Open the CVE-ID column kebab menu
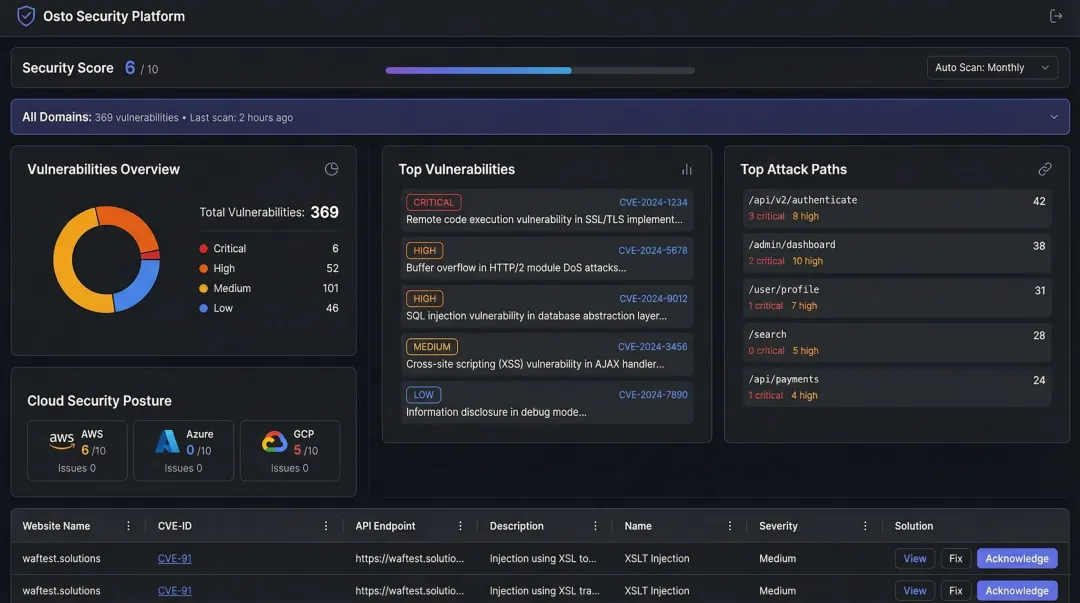Image resolution: width=1080 pixels, height=603 pixels. tap(325, 525)
